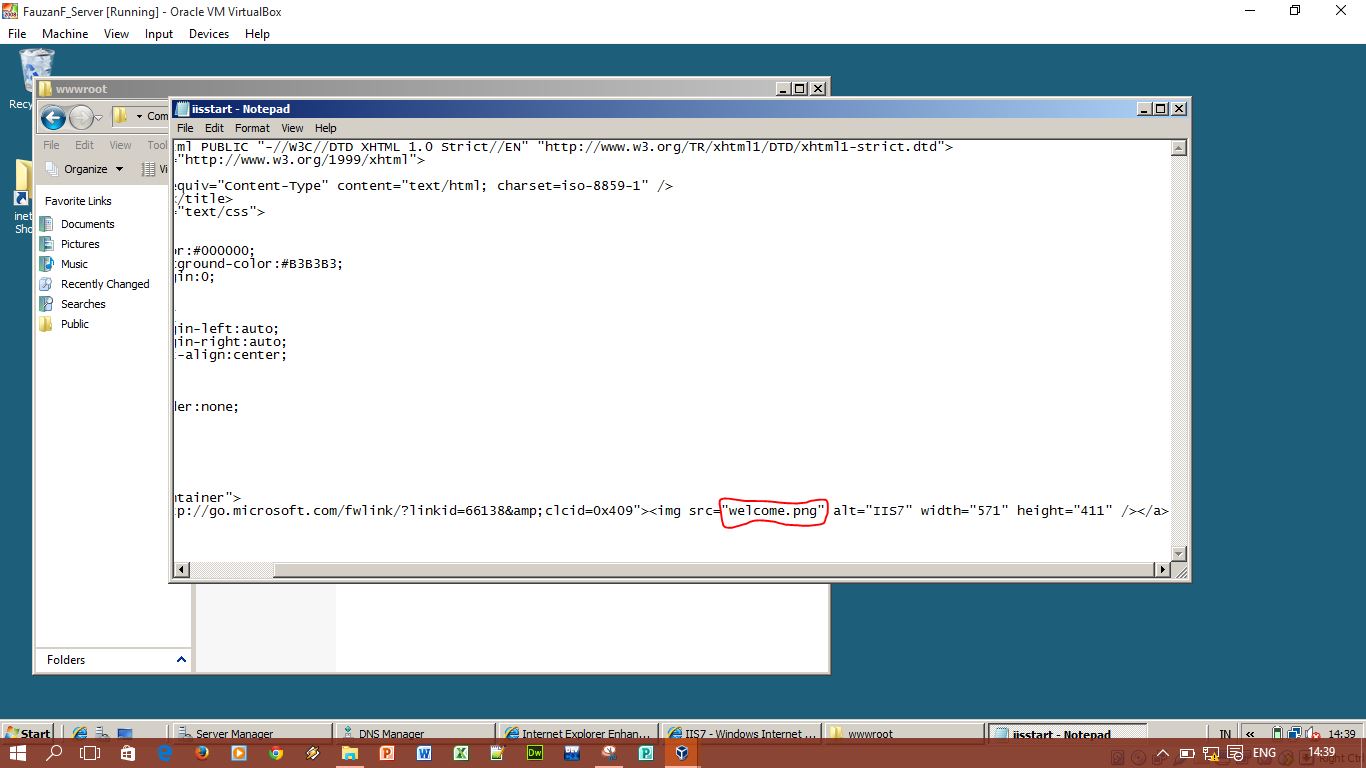Click Notepad vertical scrollbar down arrow

tap(1178, 554)
